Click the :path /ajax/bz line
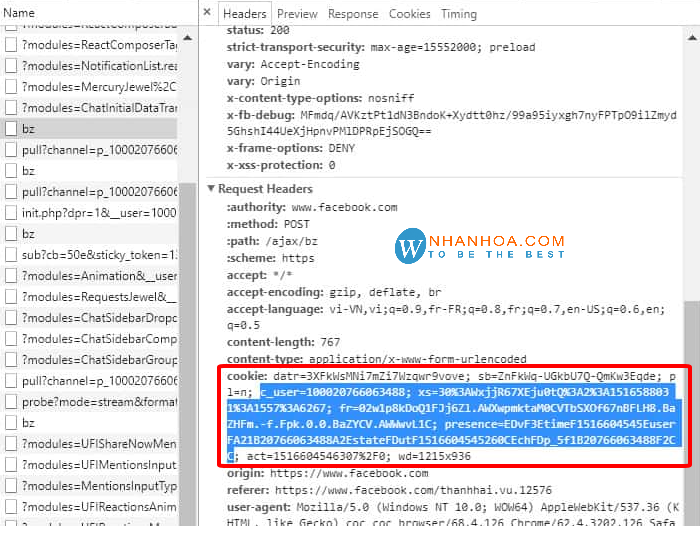 [272, 241]
